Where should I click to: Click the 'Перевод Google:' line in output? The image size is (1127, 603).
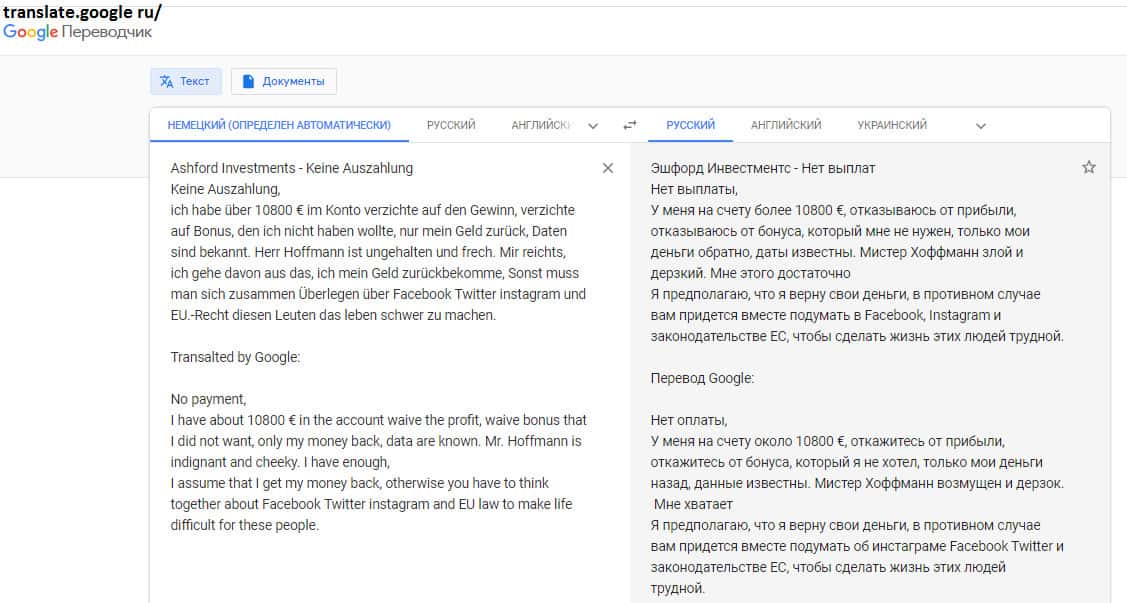[x=702, y=378]
